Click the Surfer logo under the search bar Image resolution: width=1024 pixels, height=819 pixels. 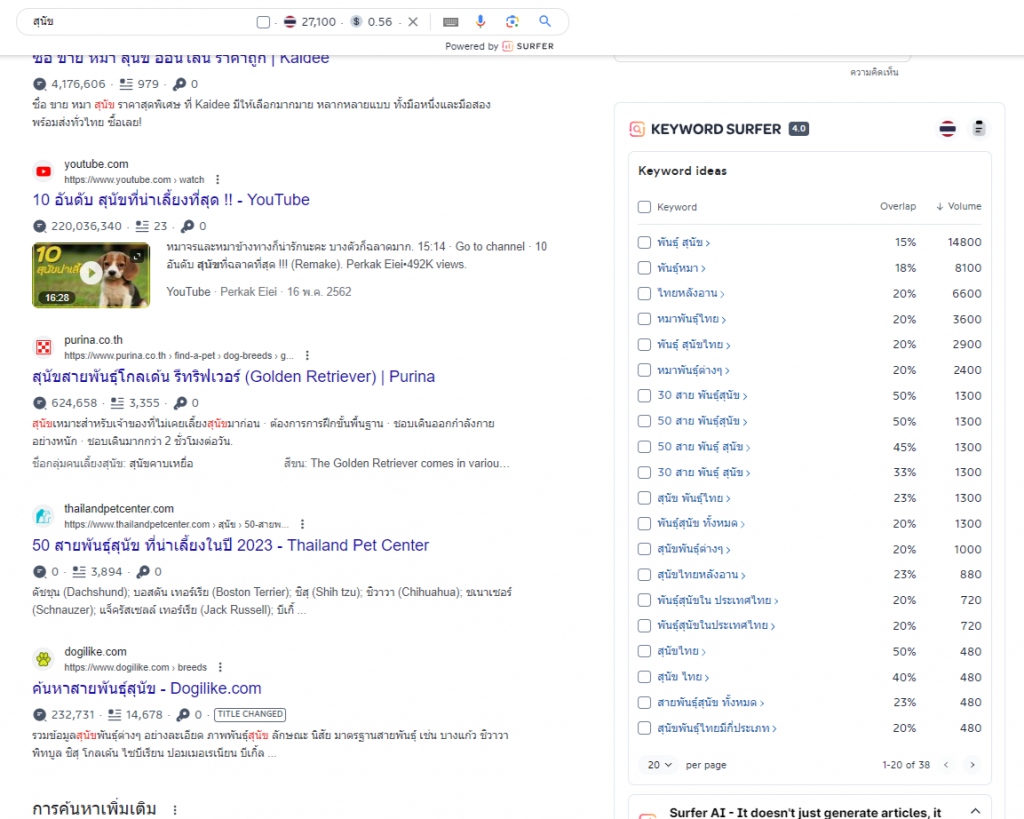528,46
